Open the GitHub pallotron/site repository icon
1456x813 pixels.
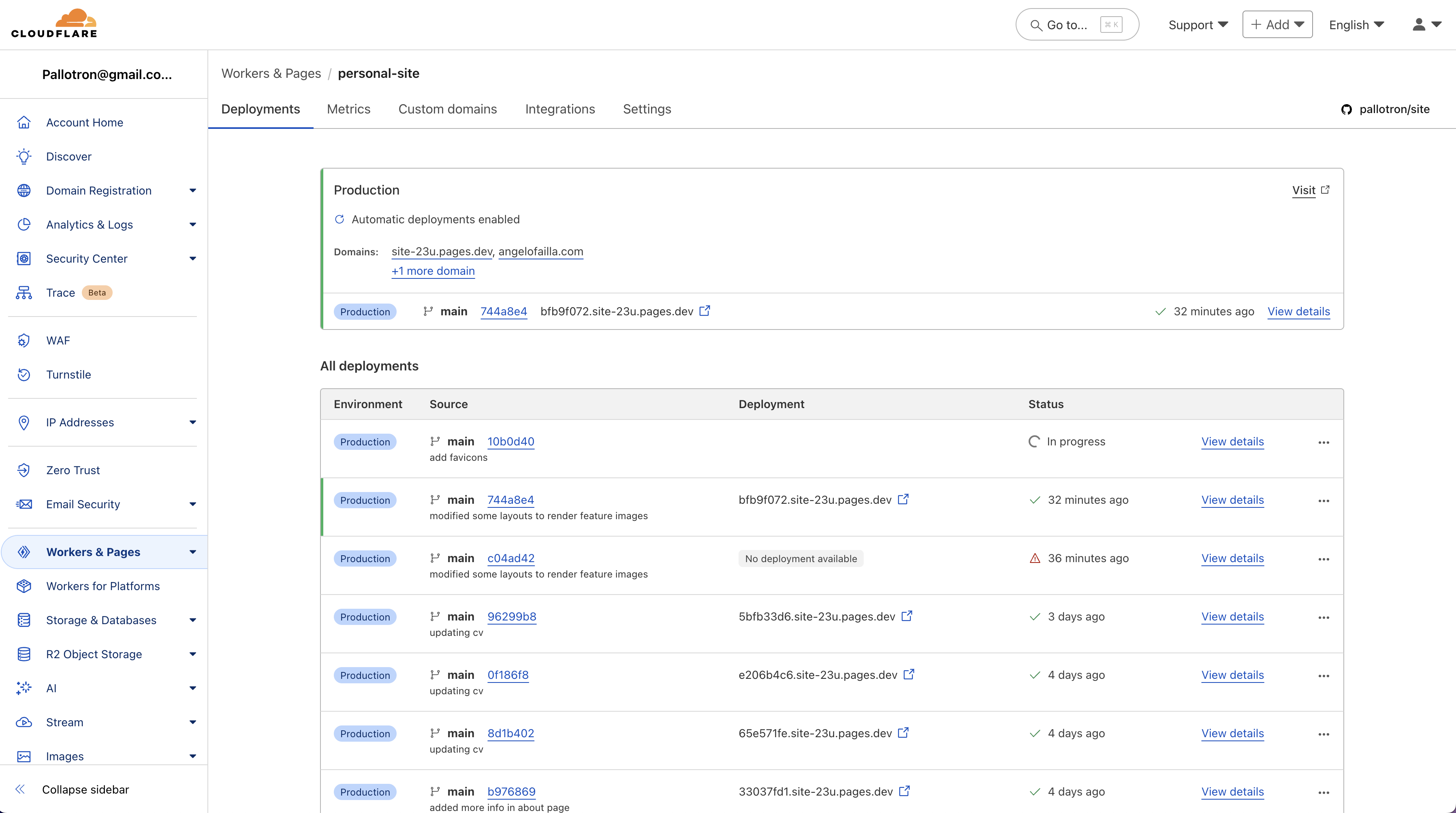[1347, 109]
